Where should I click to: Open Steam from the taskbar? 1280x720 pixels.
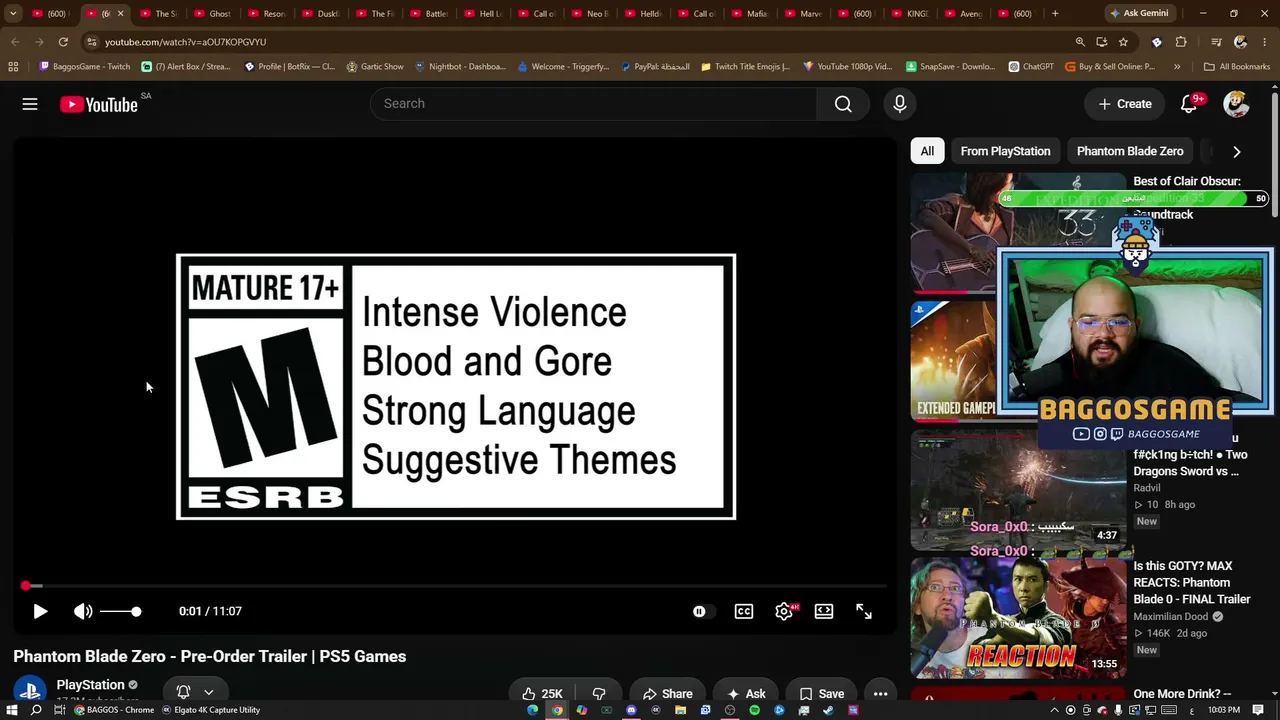tap(828, 710)
